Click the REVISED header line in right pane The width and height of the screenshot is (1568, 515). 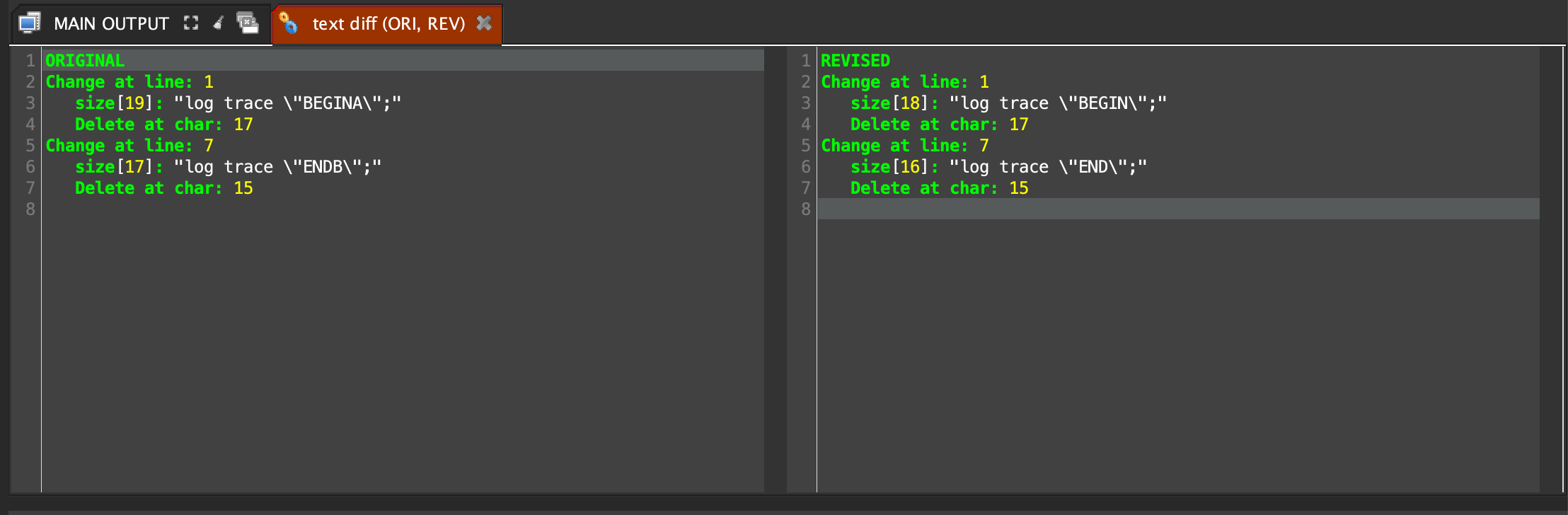pos(855,61)
